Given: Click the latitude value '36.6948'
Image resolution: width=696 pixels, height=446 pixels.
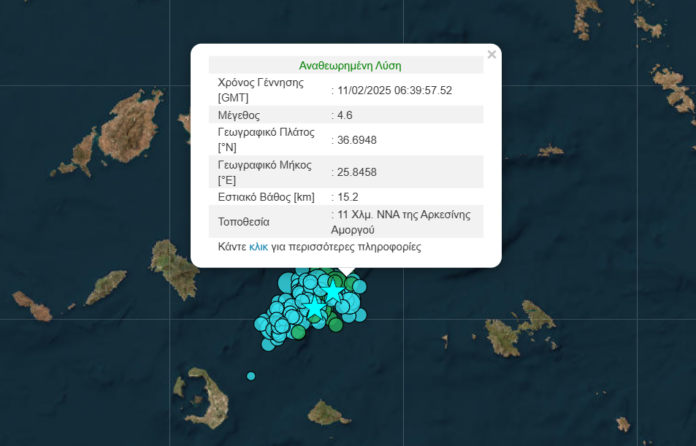Looking at the screenshot, I should 357,140.
